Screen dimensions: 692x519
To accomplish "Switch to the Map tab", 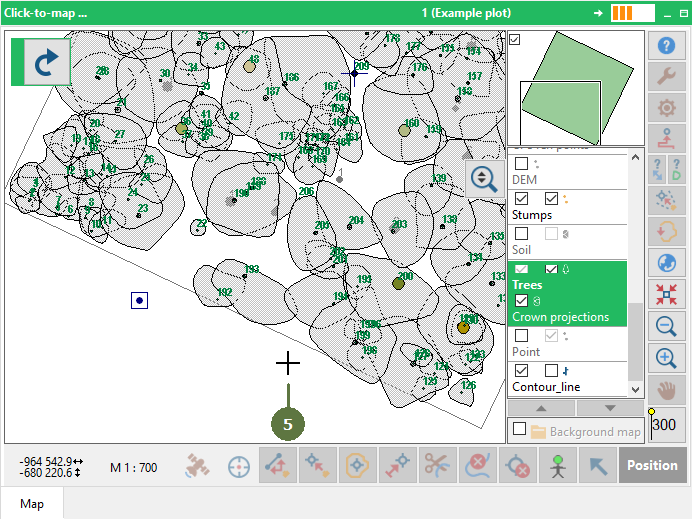I will click(32, 504).
